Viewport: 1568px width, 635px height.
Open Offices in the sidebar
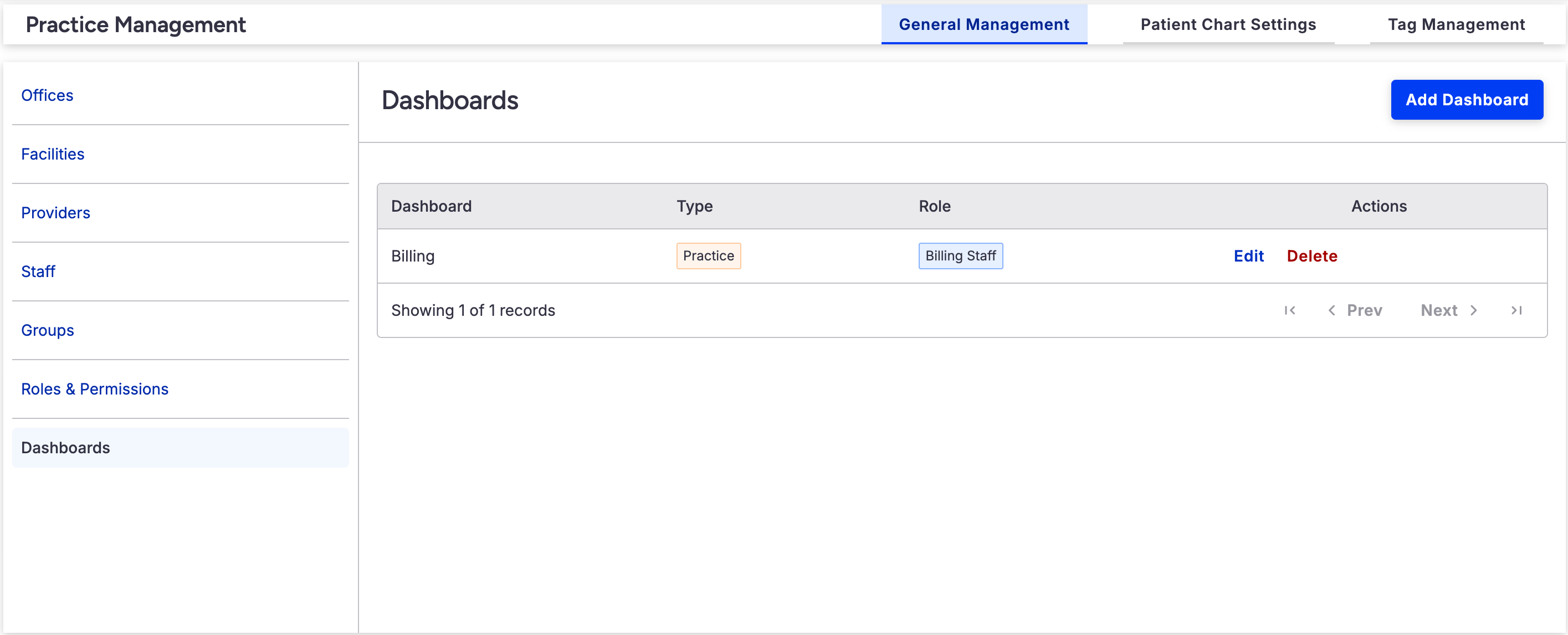(x=48, y=96)
